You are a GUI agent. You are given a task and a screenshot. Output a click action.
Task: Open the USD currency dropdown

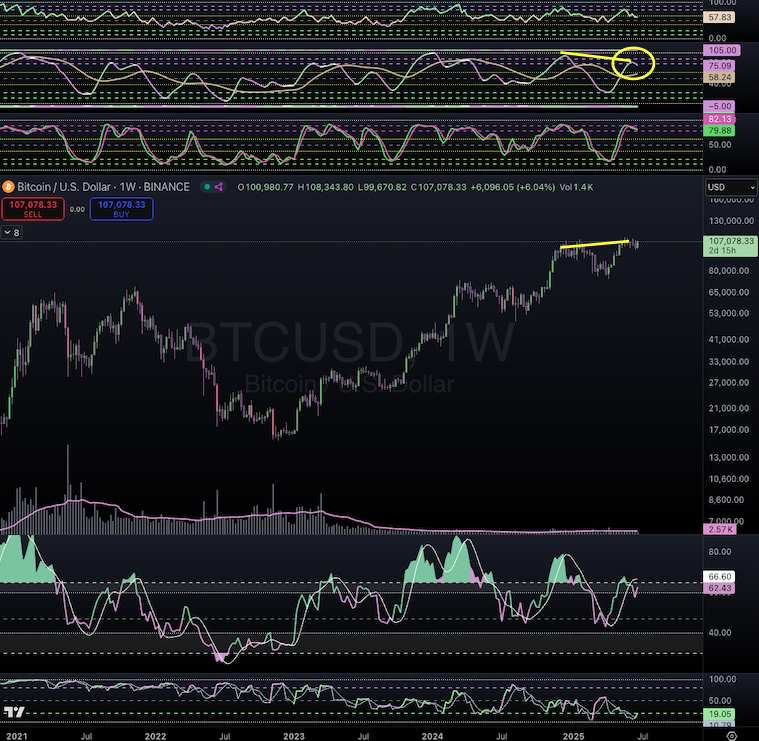click(x=731, y=187)
